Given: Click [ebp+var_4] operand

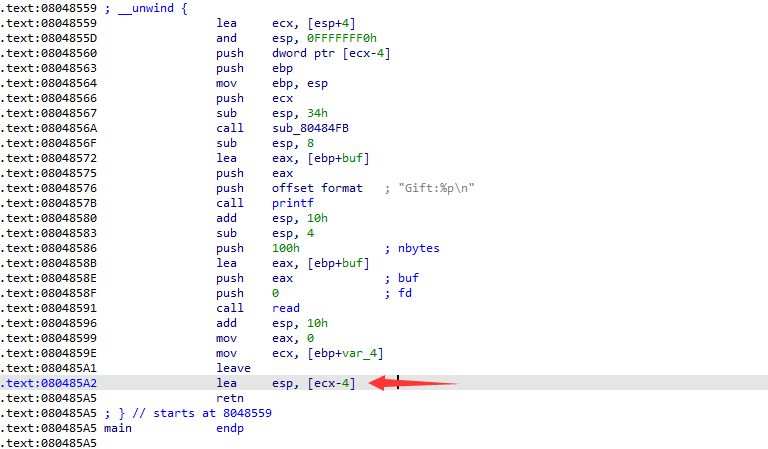Looking at the screenshot, I should [x=345, y=353].
